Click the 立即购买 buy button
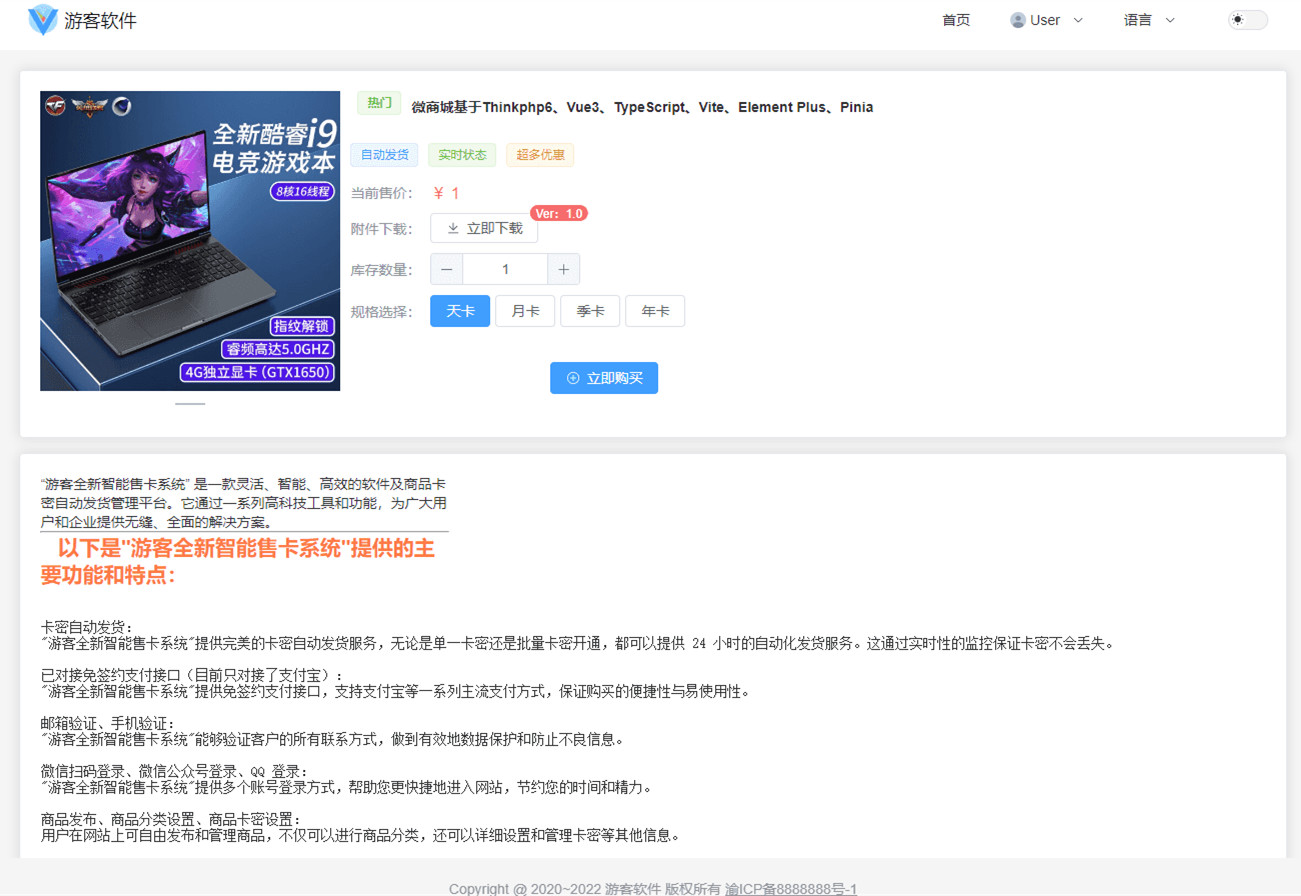The height and width of the screenshot is (896, 1301). tap(604, 378)
